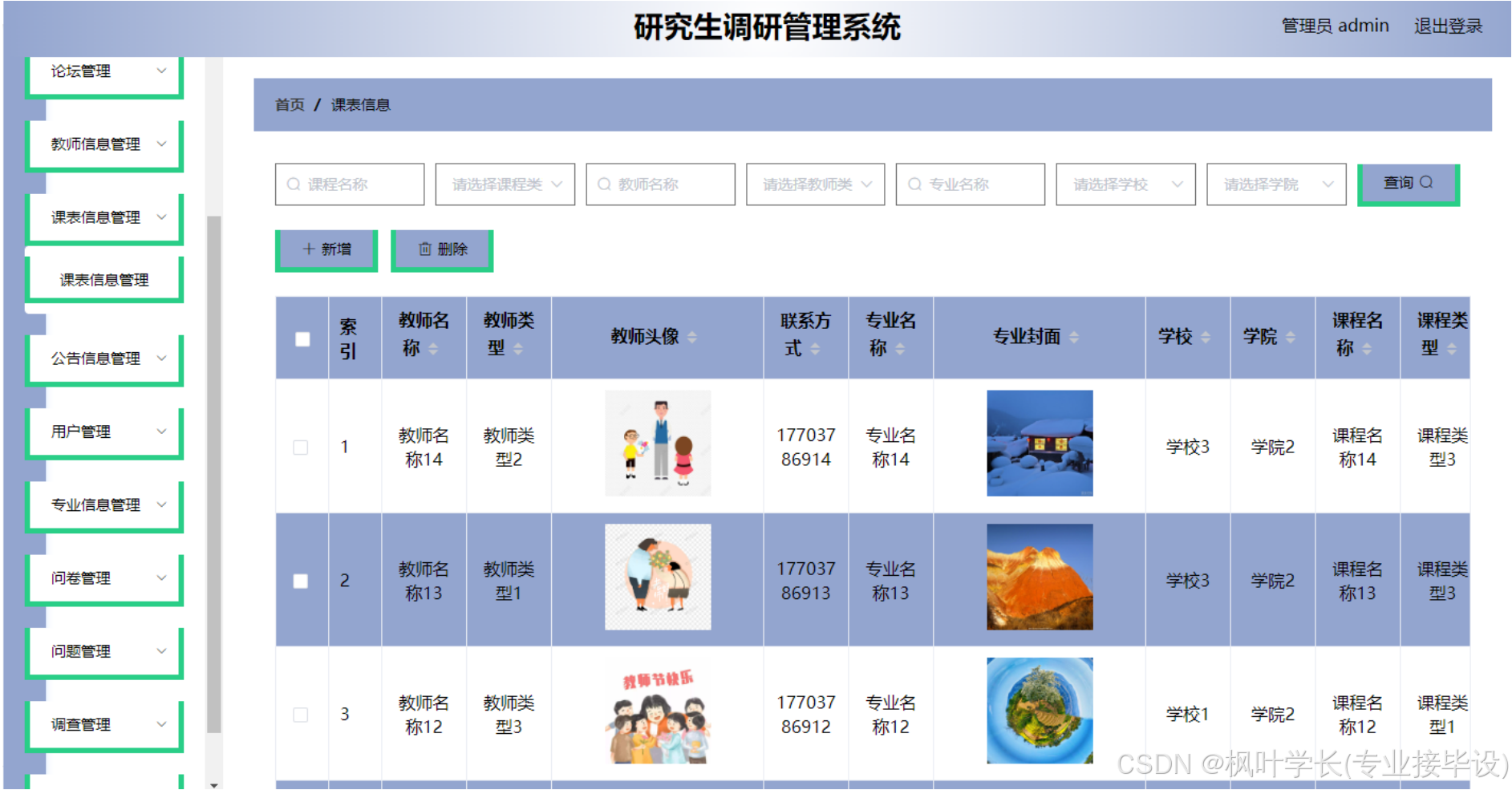Screen dimensions: 1512x790
Task: Click the magnifier icon in 教师名称 field
Action: pyautogui.click(x=604, y=184)
